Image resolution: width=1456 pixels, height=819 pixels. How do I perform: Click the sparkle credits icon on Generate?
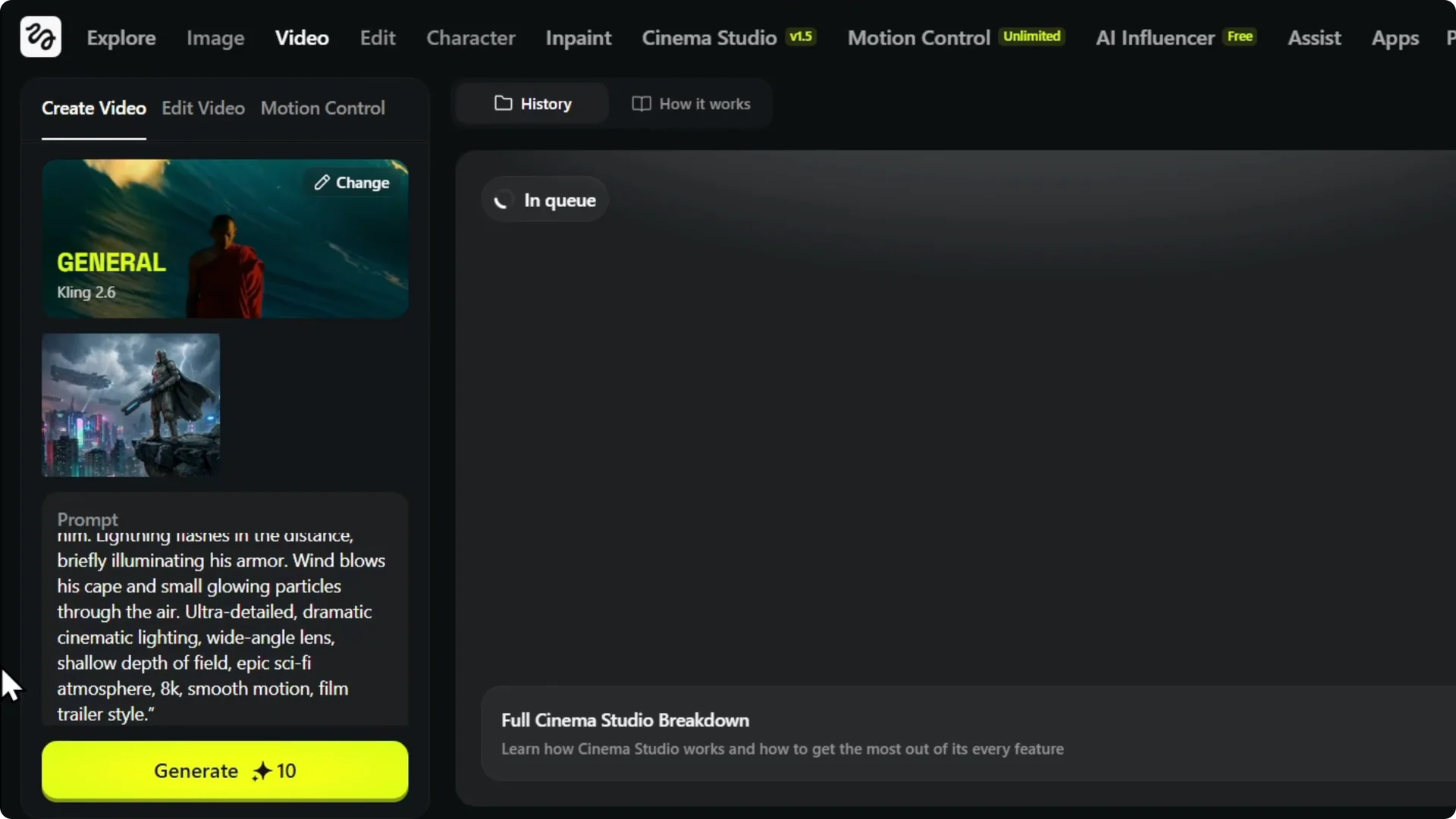(x=262, y=771)
